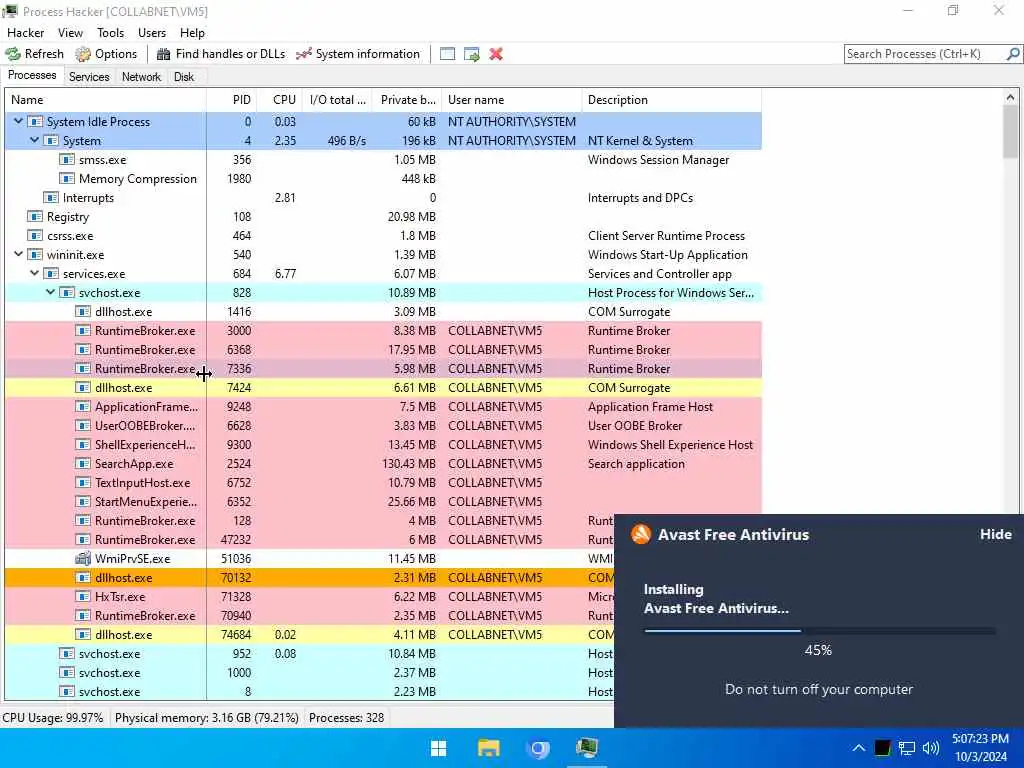This screenshot has height=768, width=1024.
Task: Click the SearchApp.exe process icon
Action: pyautogui.click(x=83, y=464)
